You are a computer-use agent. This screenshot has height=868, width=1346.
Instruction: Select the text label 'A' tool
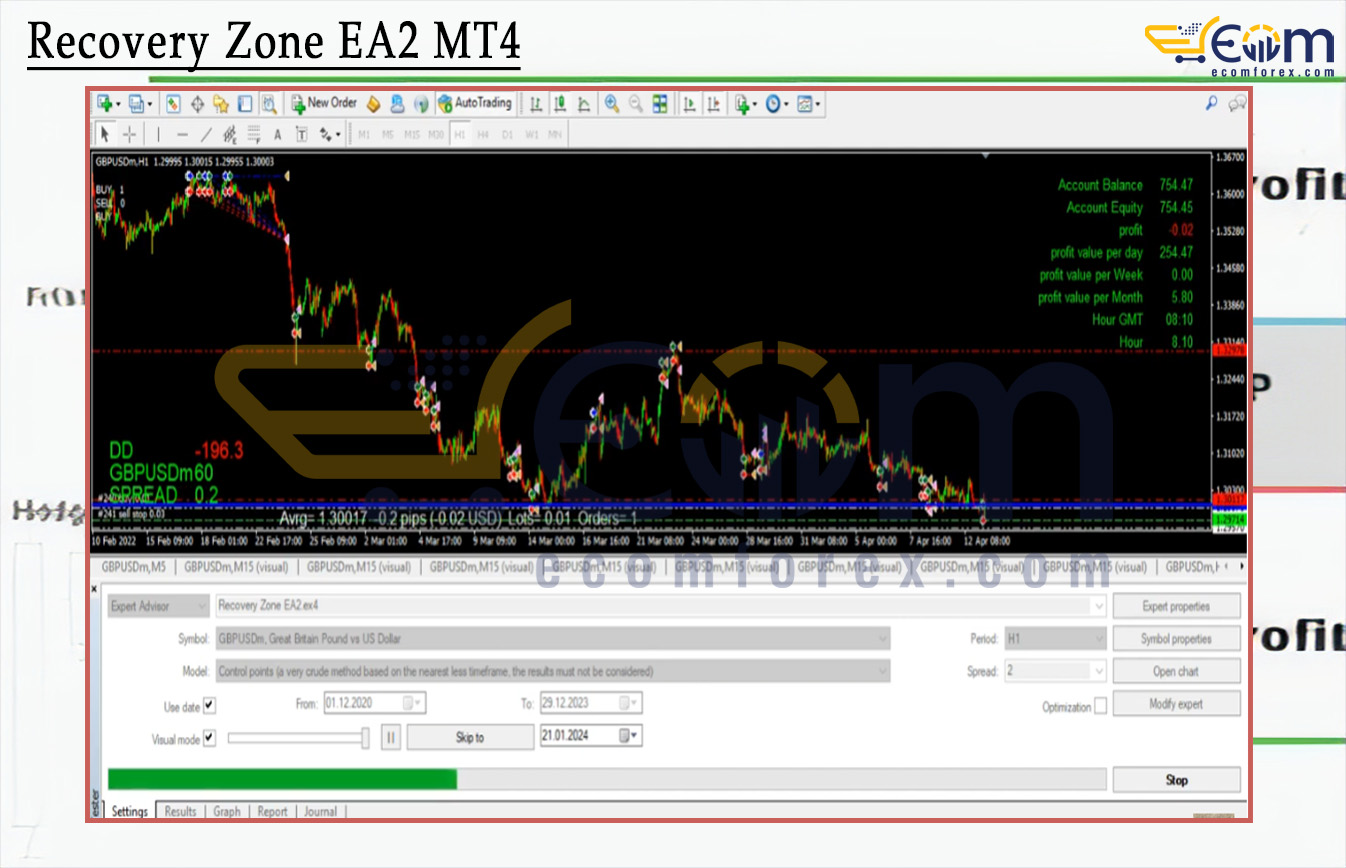pos(277,134)
